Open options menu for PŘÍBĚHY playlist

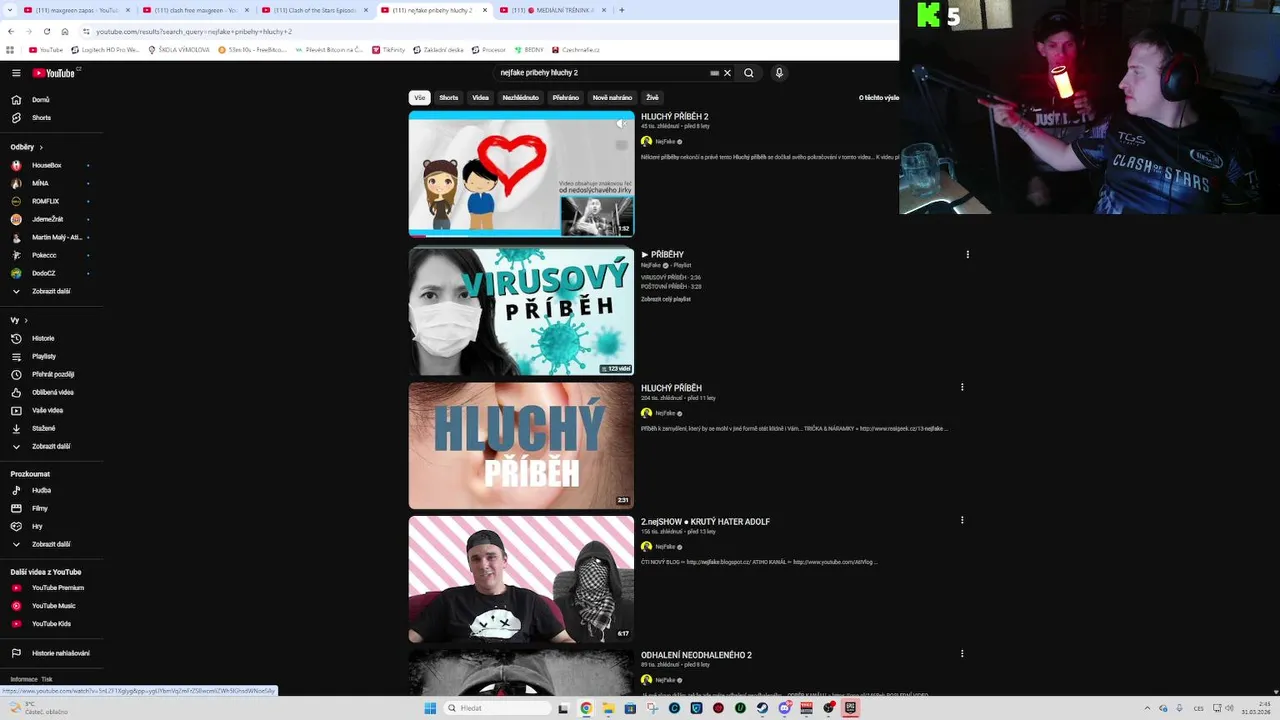pyautogui.click(x=967, y=254)
